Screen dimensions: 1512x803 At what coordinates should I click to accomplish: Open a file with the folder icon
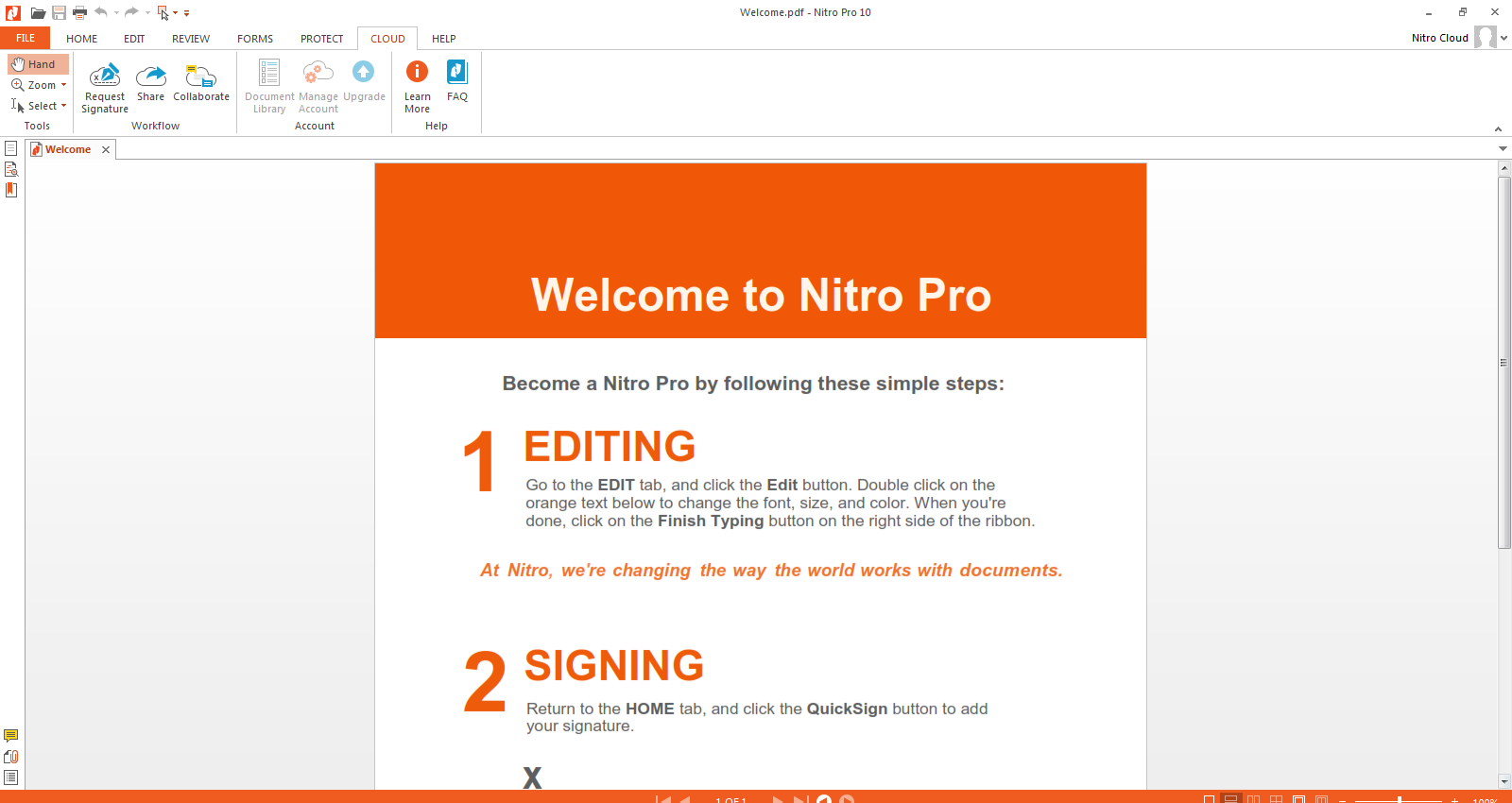pos(38,12)
